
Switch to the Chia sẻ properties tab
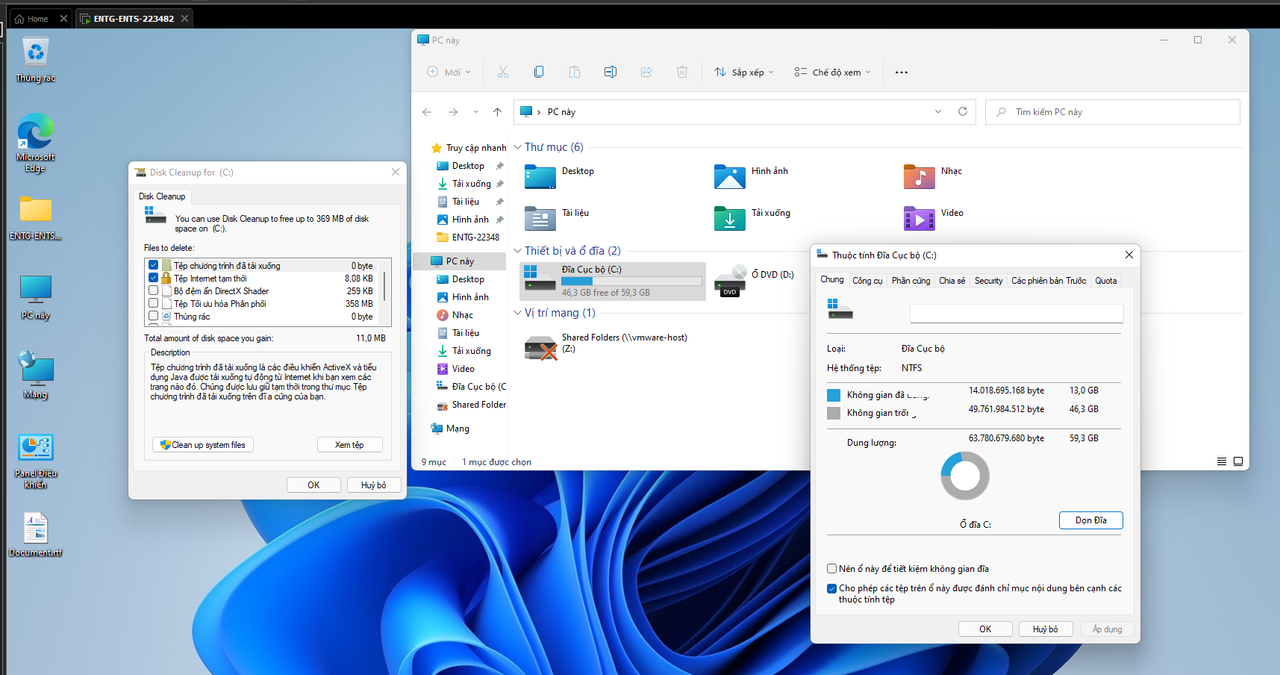(x=952, y=281)
